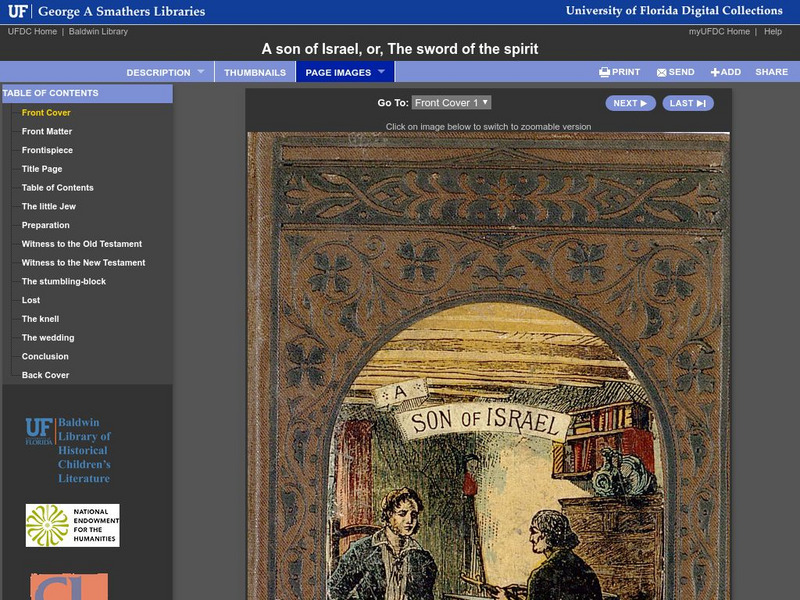Click the Share button

[771, 72]
